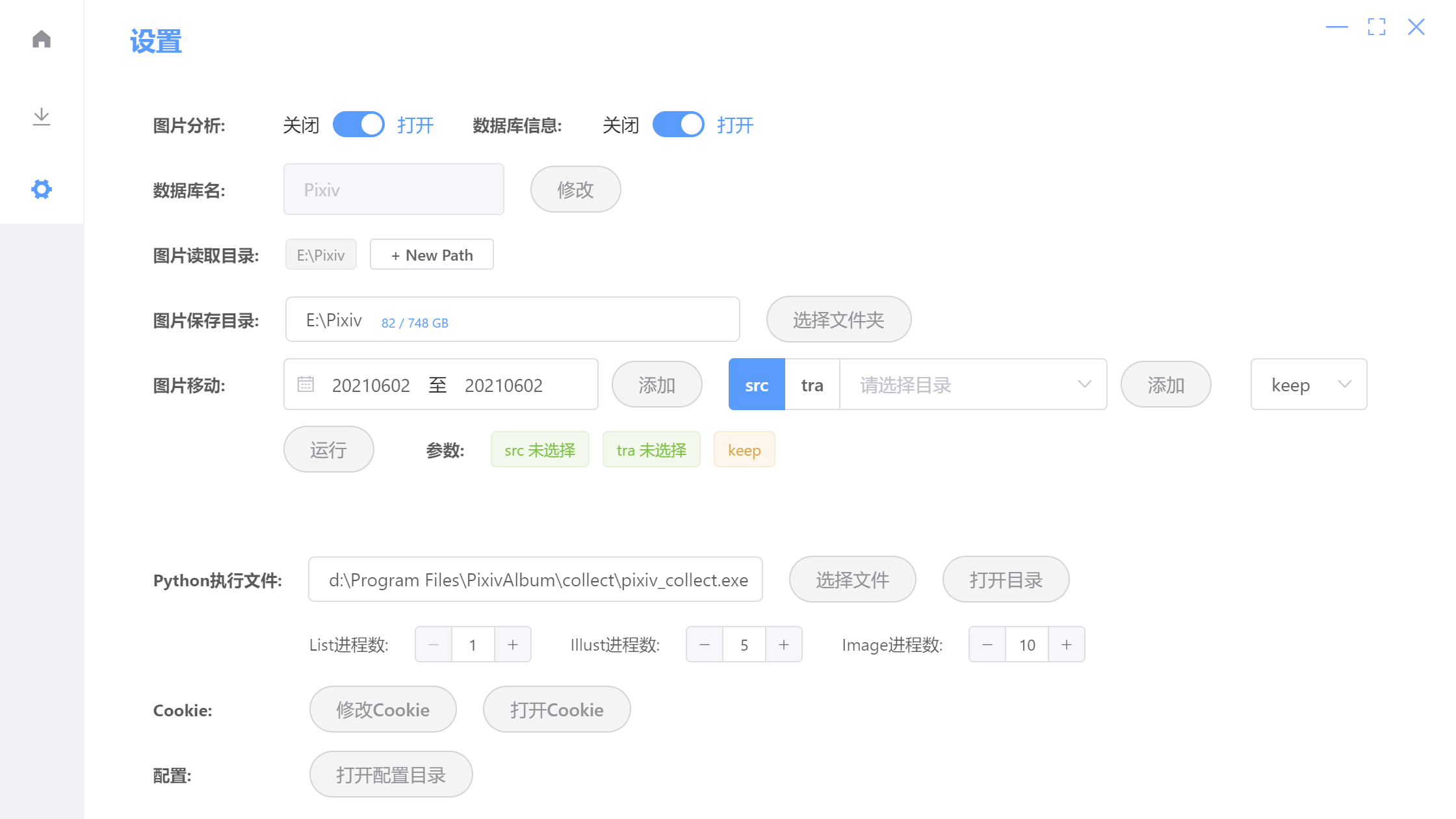Open the keep mode dropdown
1456x819 pixels.
click(x=1308, y=385)
